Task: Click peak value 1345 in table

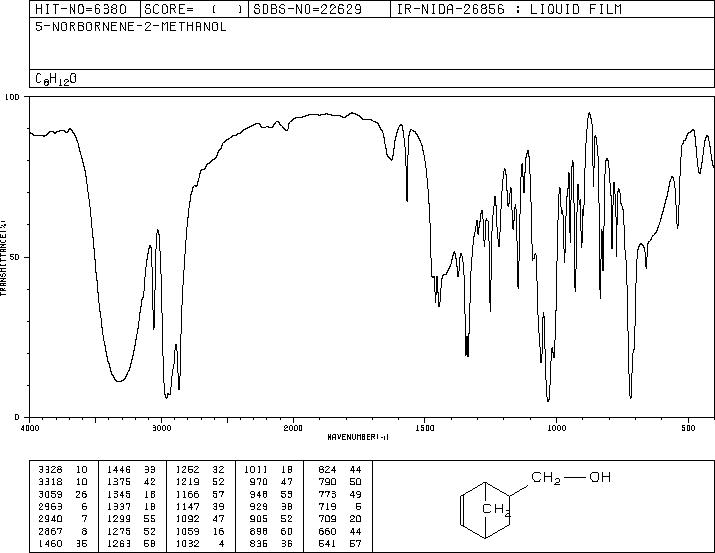Action: [x=119, y=494]
